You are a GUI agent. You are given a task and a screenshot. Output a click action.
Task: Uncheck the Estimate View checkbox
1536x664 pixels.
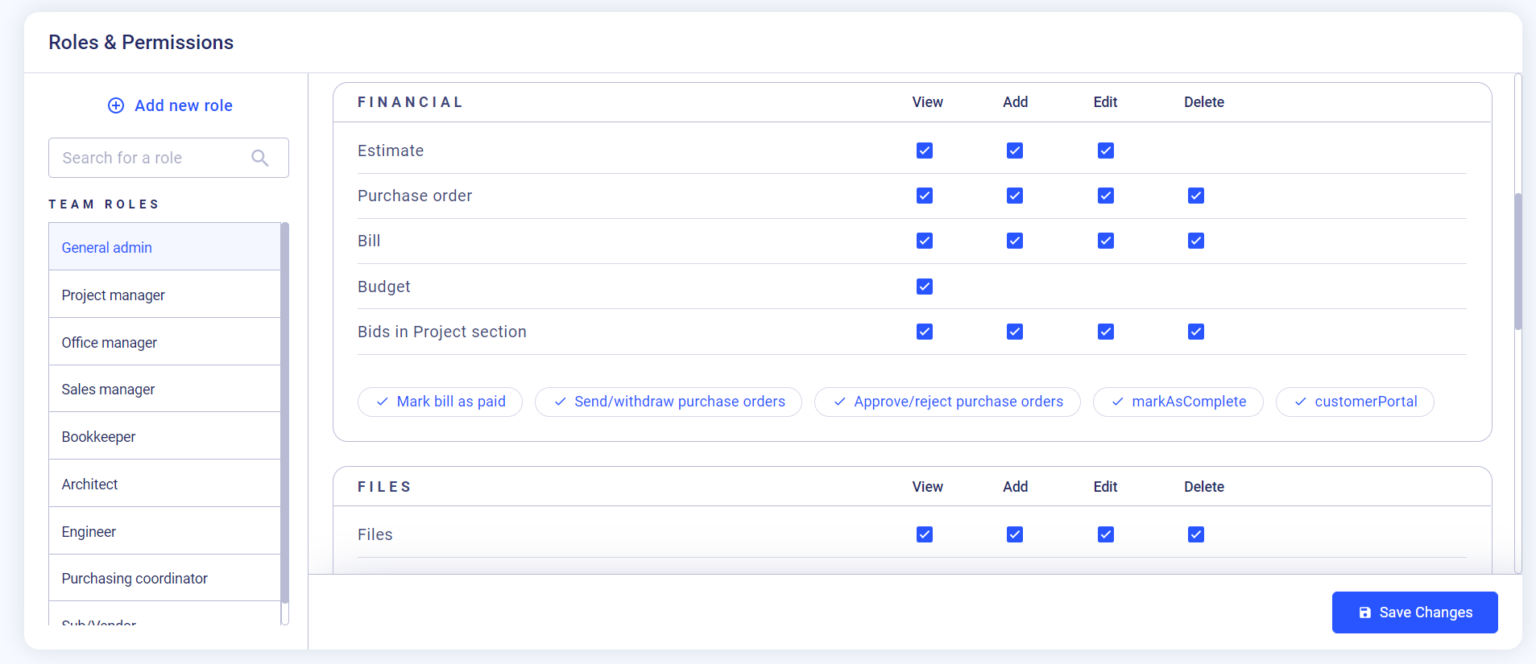click(x=924, y=151)
